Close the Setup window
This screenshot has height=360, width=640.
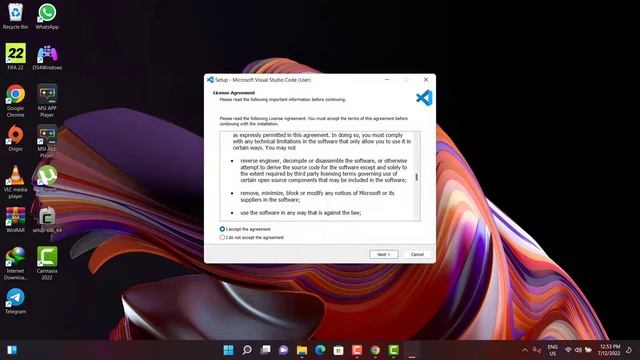(x=426, y=80)
